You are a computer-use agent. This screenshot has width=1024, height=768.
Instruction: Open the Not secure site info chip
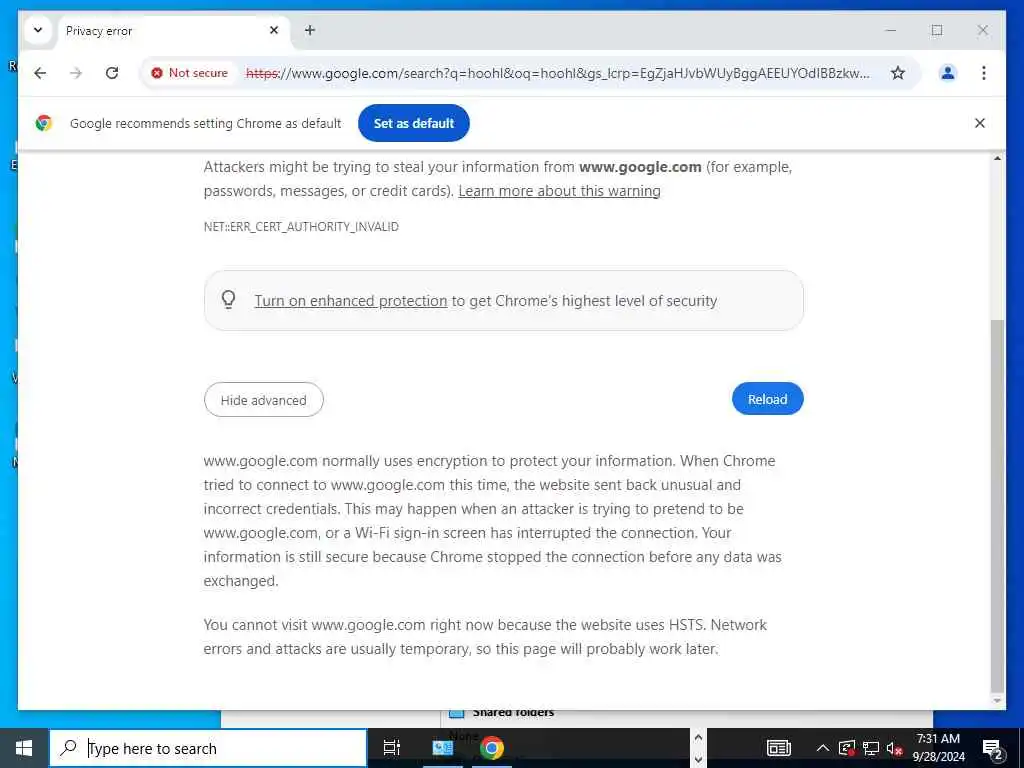pyautogui.click(x=189, y=73)
